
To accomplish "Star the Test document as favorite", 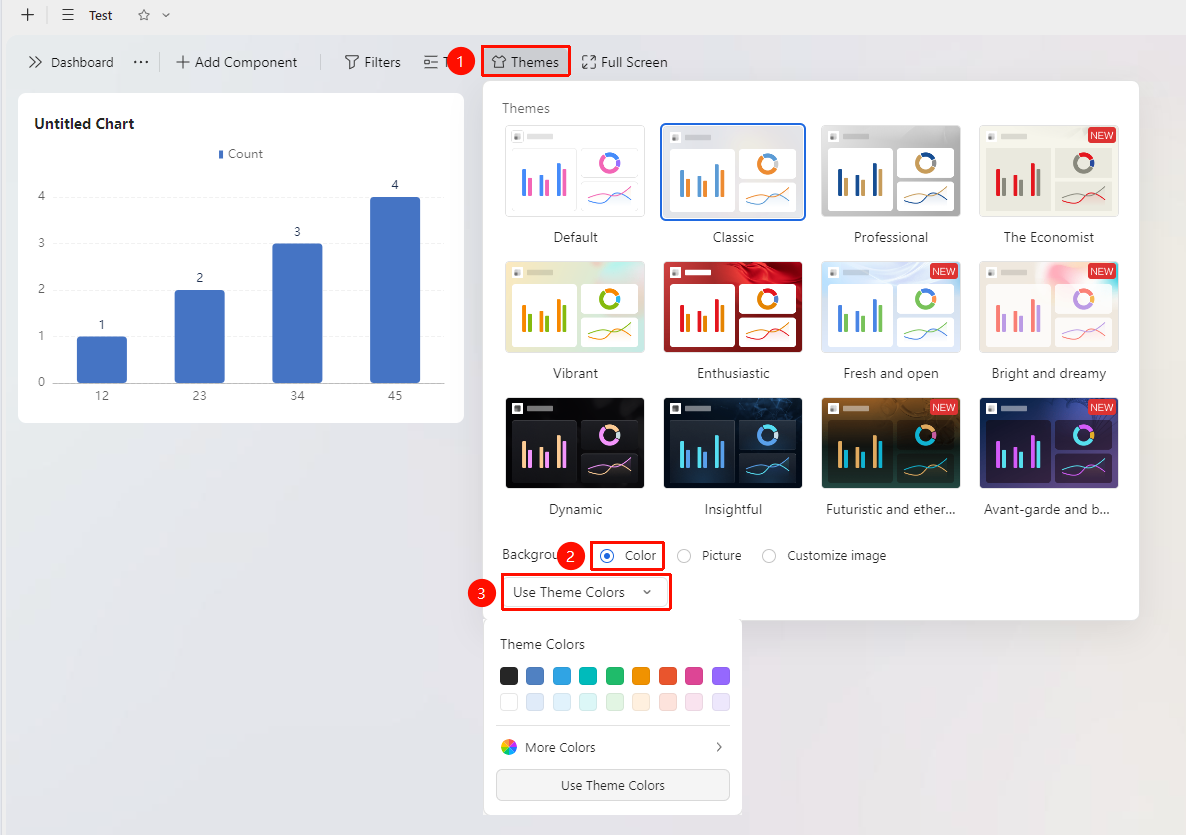I will click(x=144, y=15).
